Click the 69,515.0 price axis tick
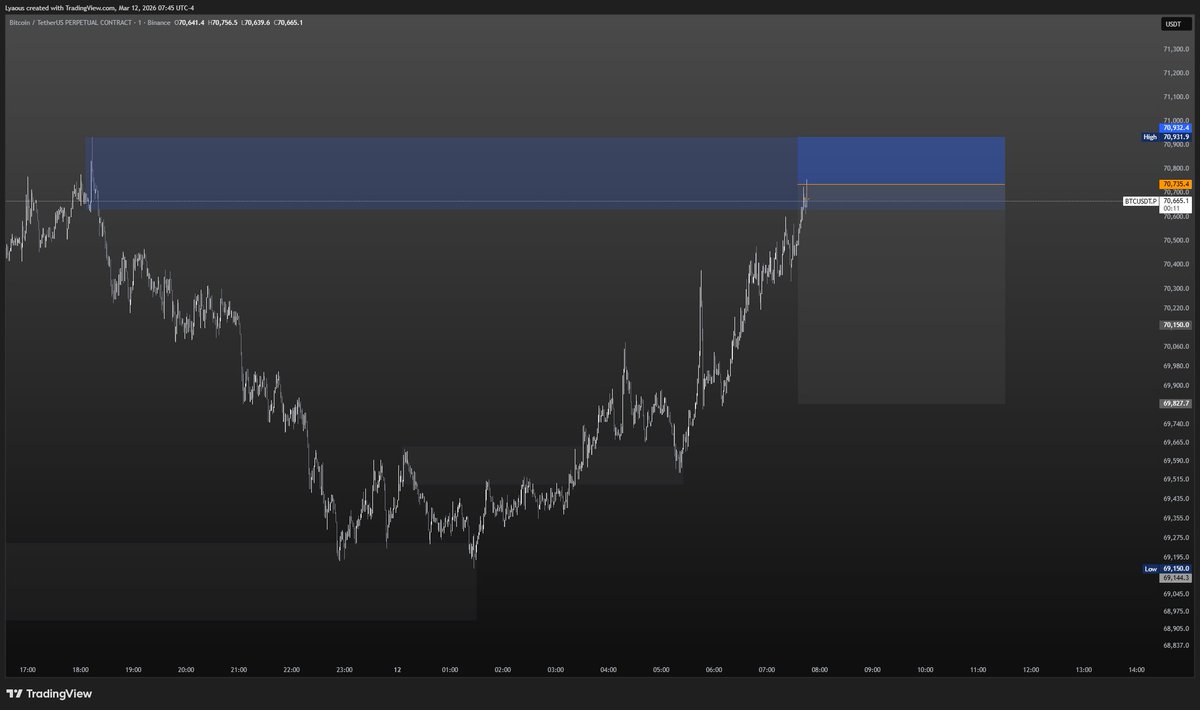 point(1175,480)
